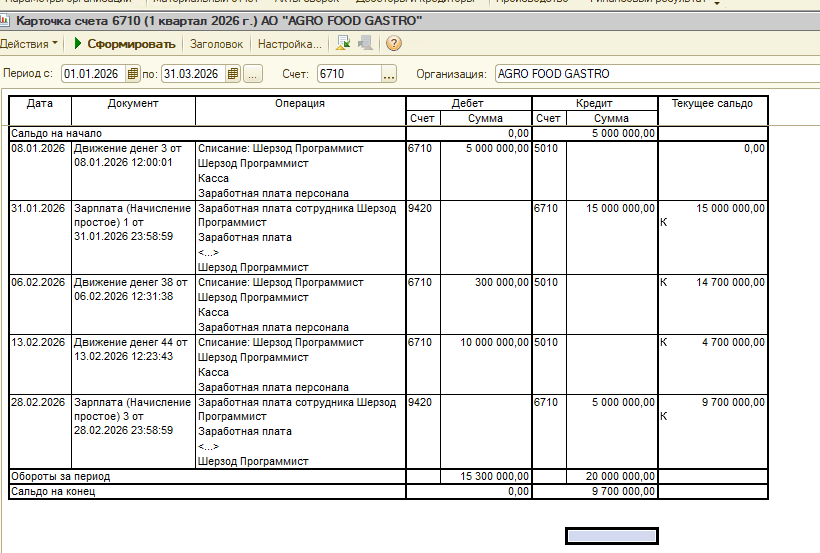Viewport: 820px width, 553px height.
Task: Open calendar for end date 31.03.2026
Action: coord(233,74)
